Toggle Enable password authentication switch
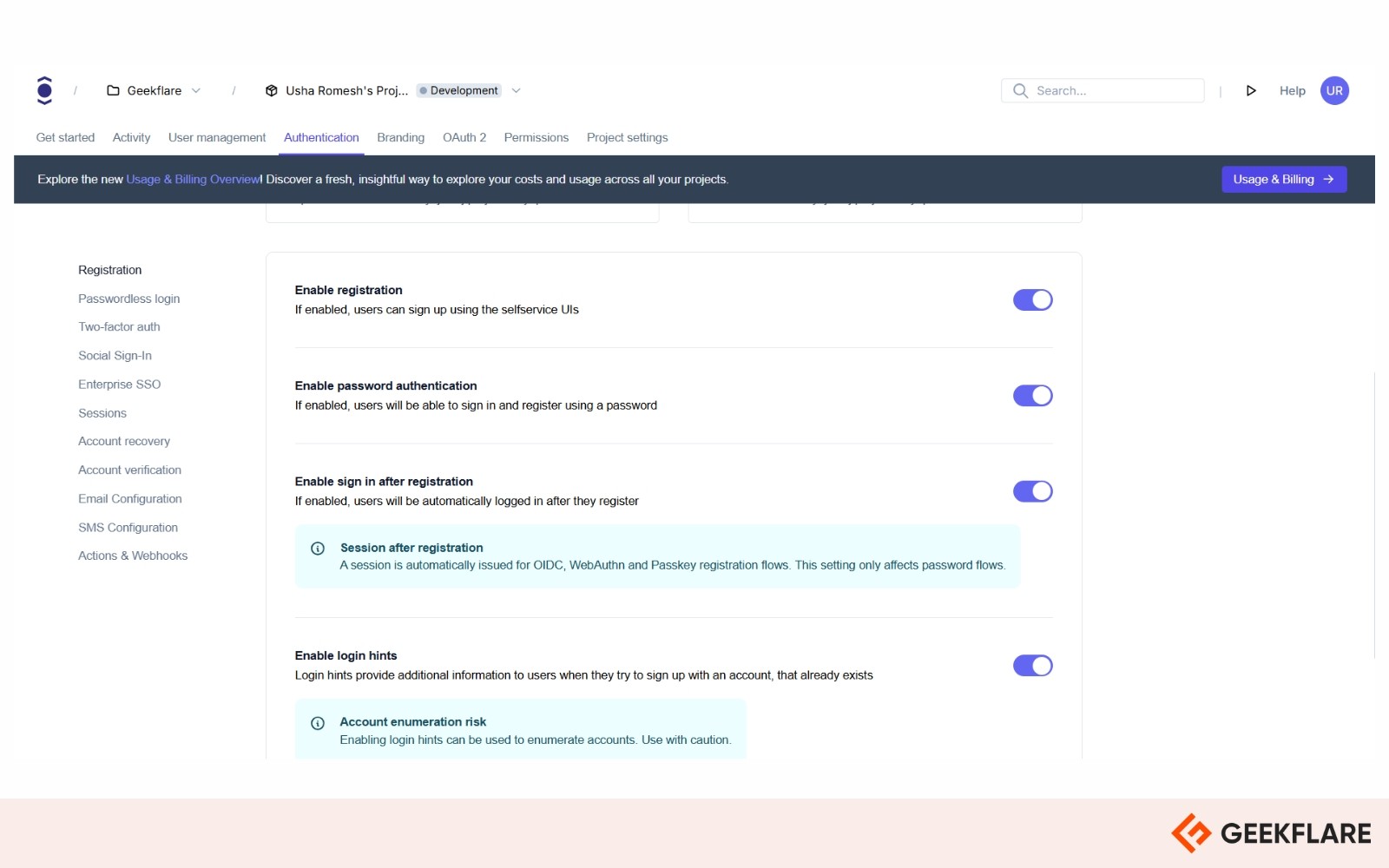Viewport: 1389px width, 868px height. click(1032, 396)
